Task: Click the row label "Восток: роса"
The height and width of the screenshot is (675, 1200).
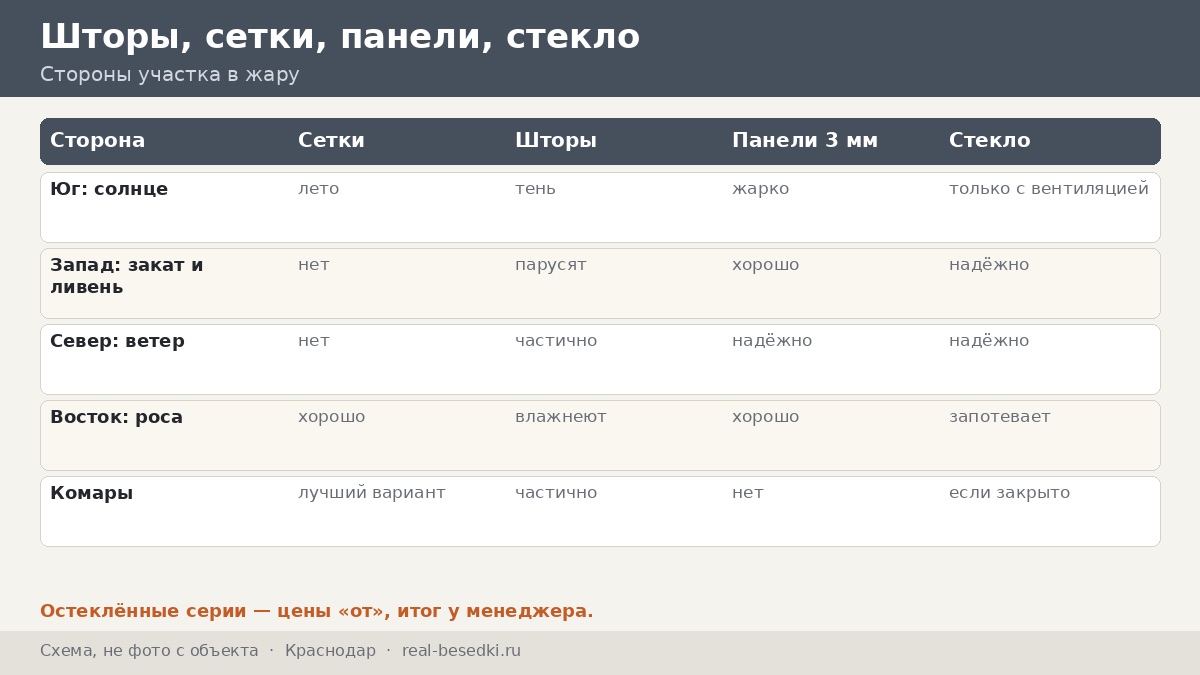Action: (x=116, y=417)
